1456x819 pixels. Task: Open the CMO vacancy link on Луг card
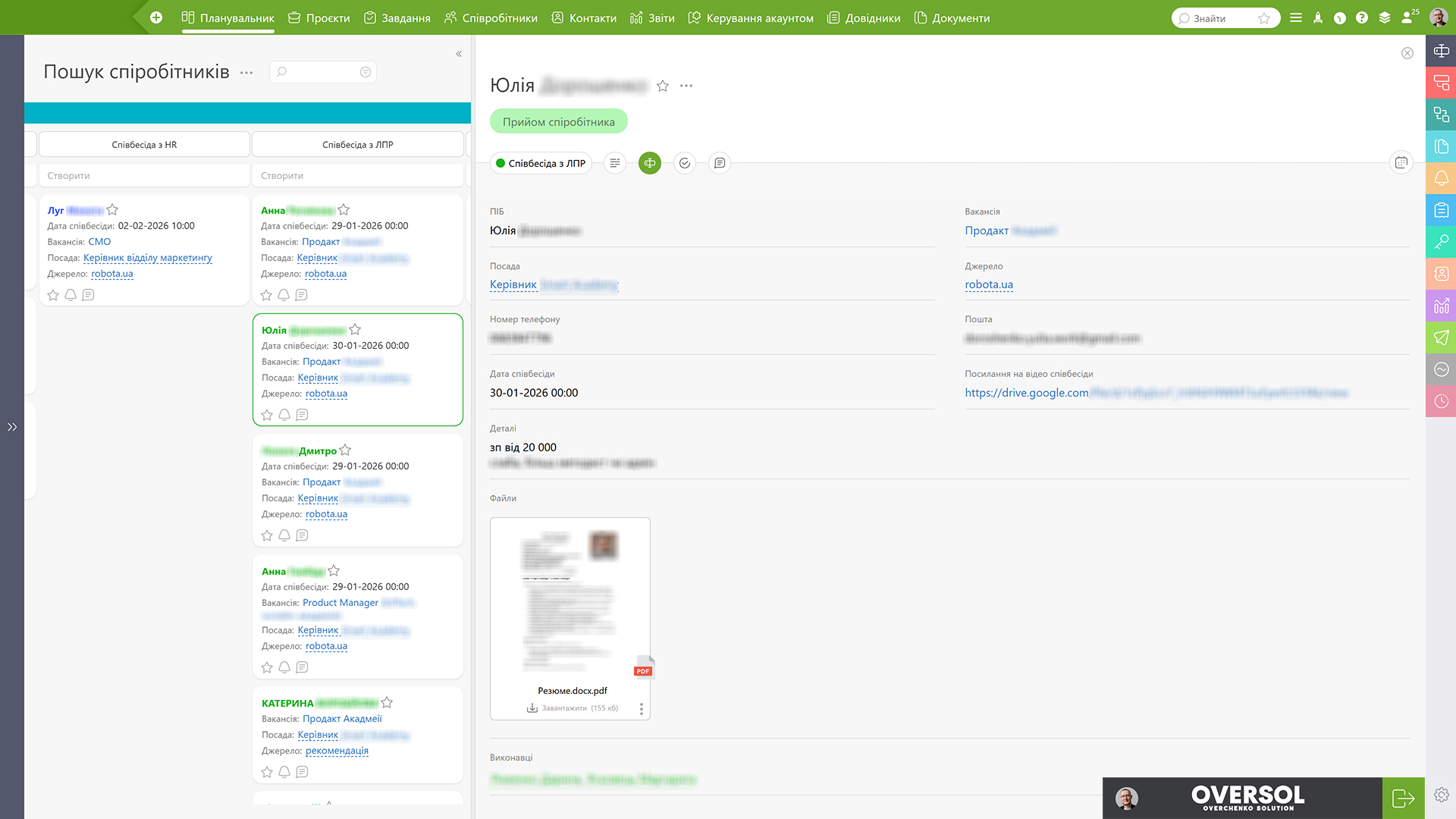[x=99, y=242]
